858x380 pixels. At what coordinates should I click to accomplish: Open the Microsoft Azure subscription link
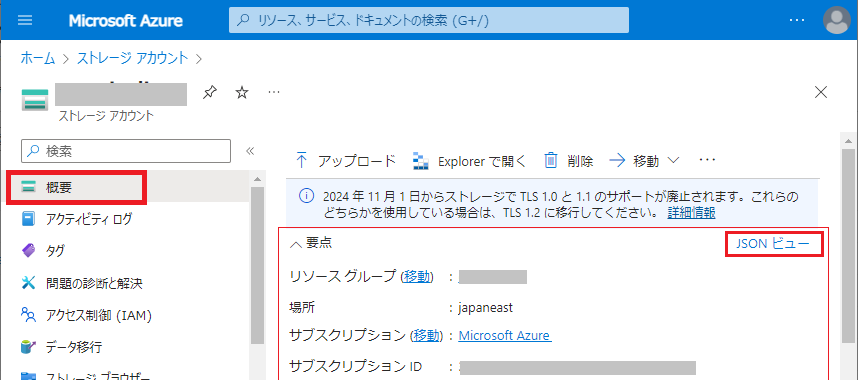[x=505, y=335]
